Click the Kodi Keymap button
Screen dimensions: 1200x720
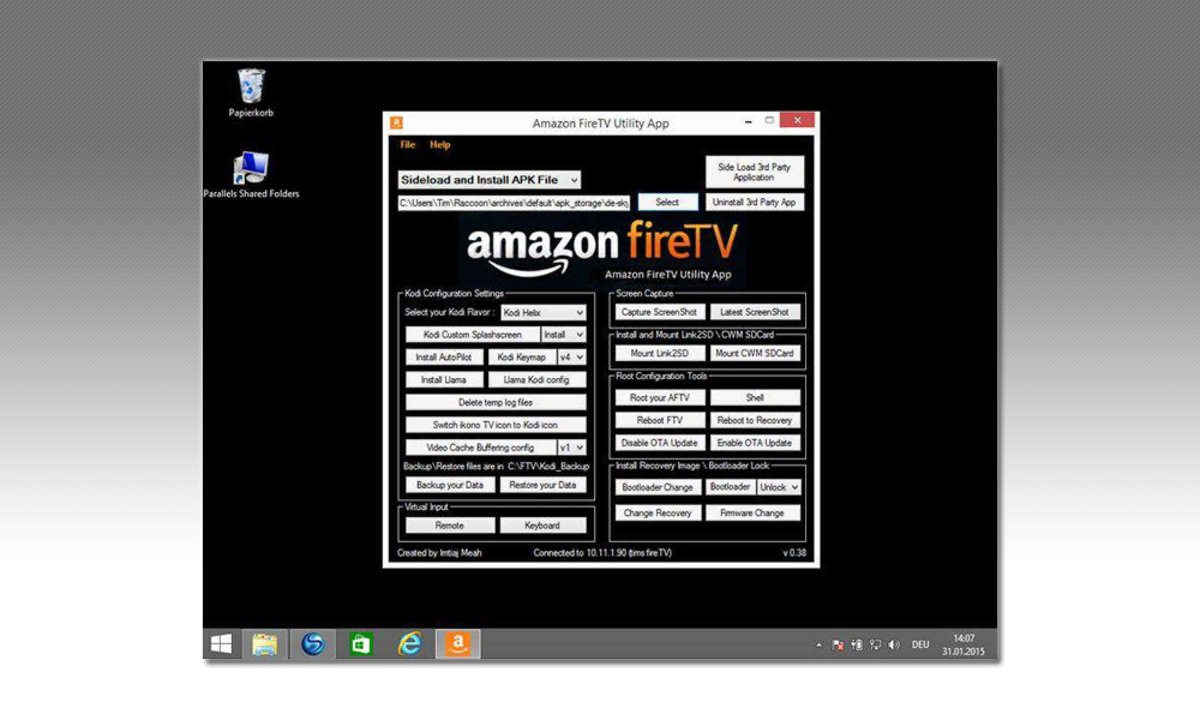522,357
